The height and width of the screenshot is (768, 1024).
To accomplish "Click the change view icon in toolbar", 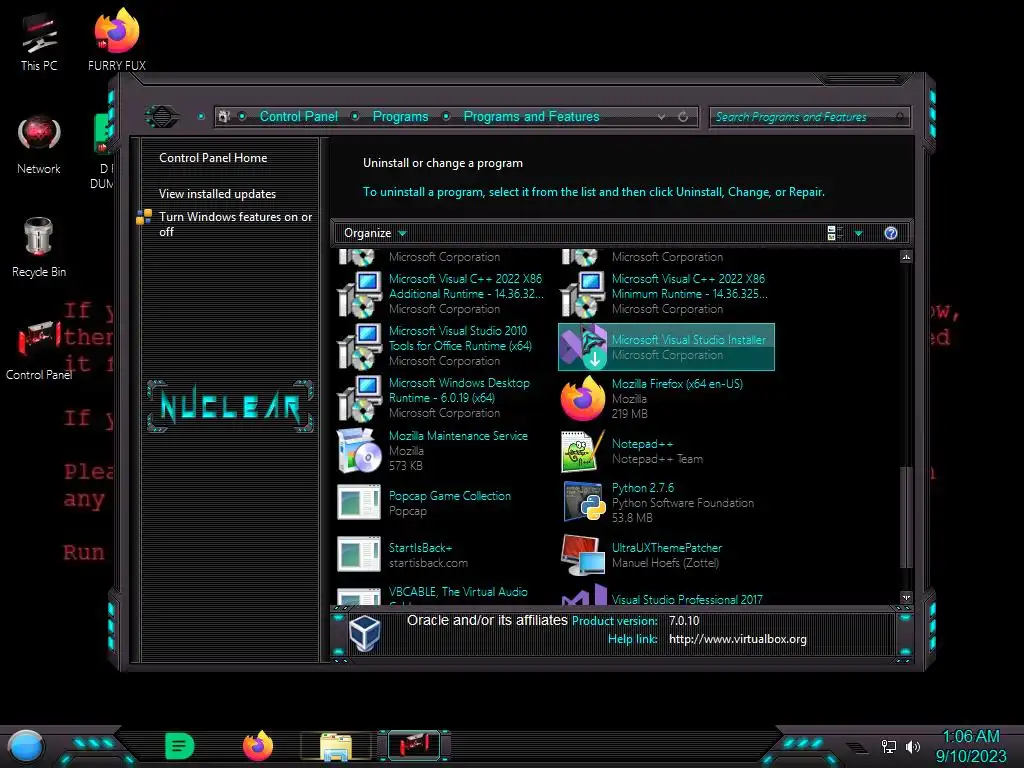I will 835,233.
